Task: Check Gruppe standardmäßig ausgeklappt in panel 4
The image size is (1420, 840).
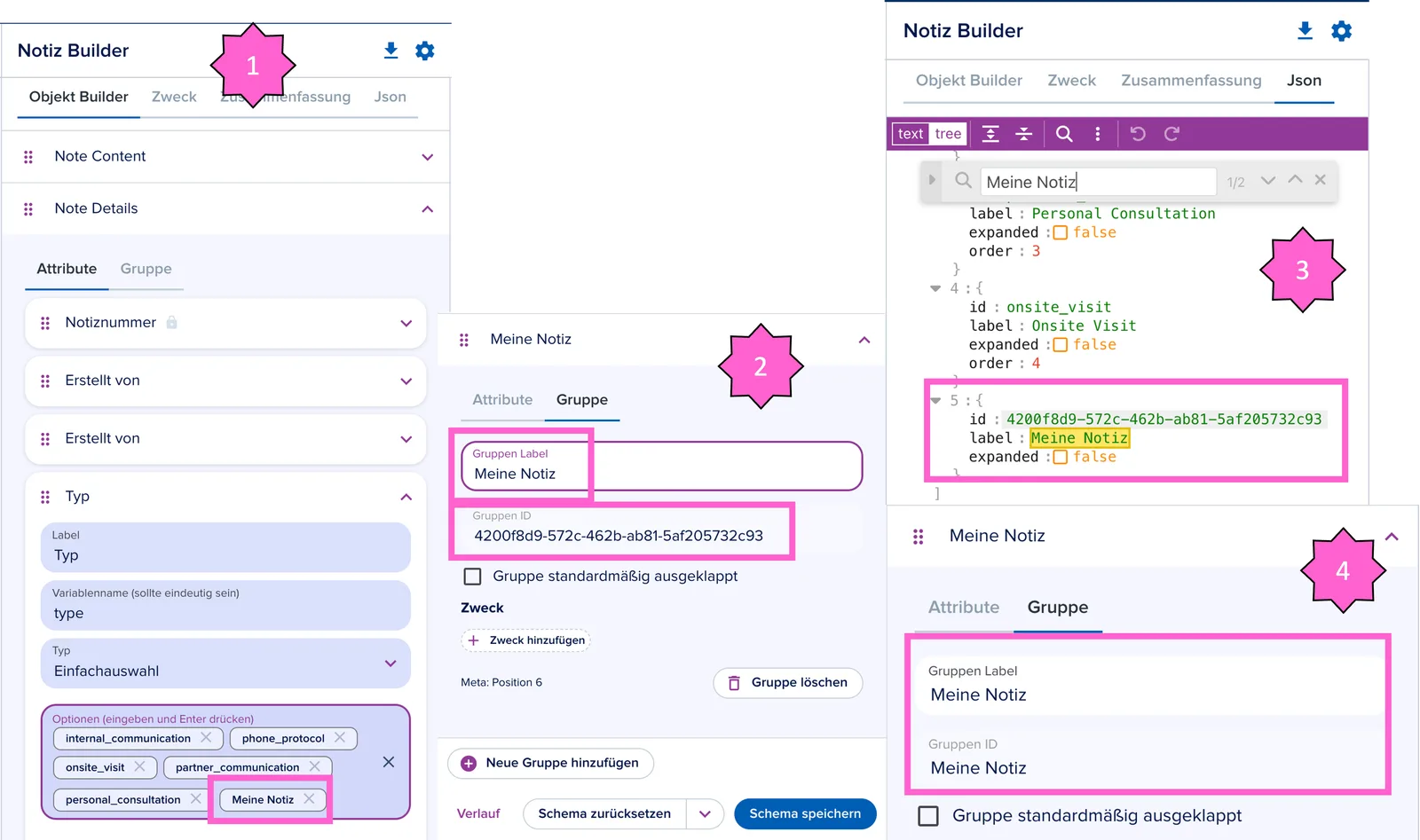Action: (928, 816)
